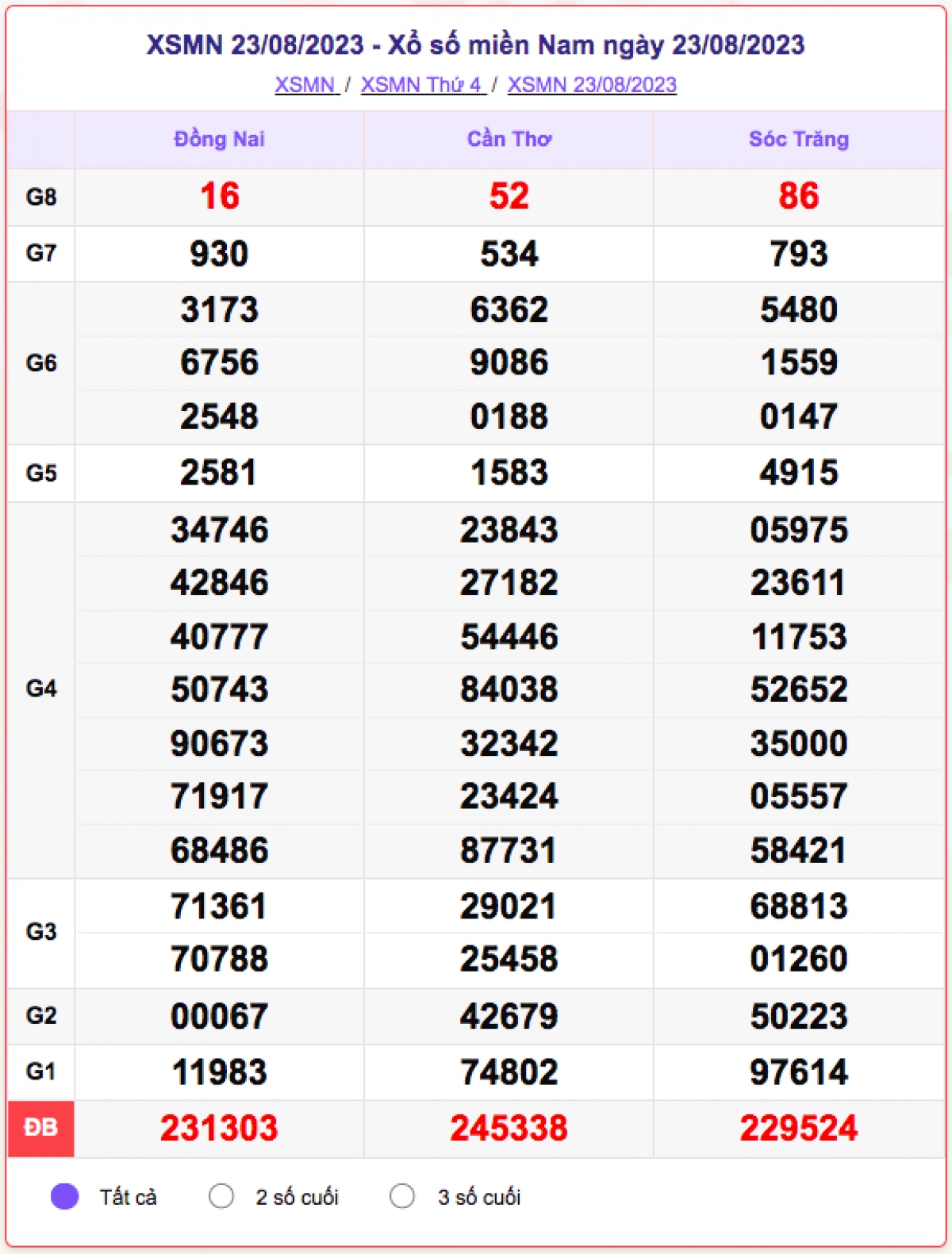
Task: Click the special prize 245338
Action: pyautogui.click(x=509, y=1129)
